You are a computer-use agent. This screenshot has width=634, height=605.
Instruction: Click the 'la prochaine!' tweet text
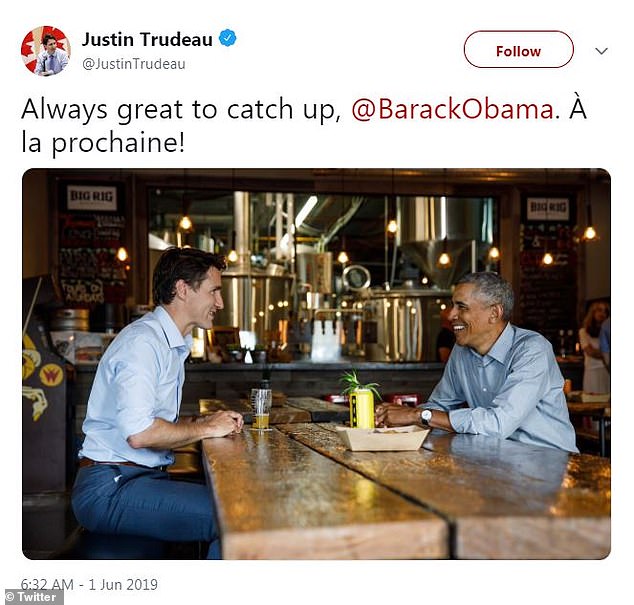coord(103,143)
